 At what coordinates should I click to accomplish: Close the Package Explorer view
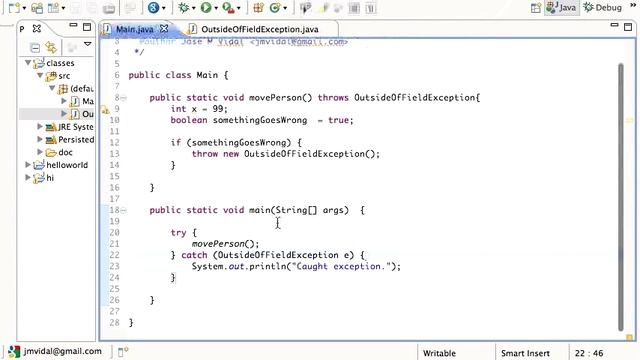tap(37, 29)
